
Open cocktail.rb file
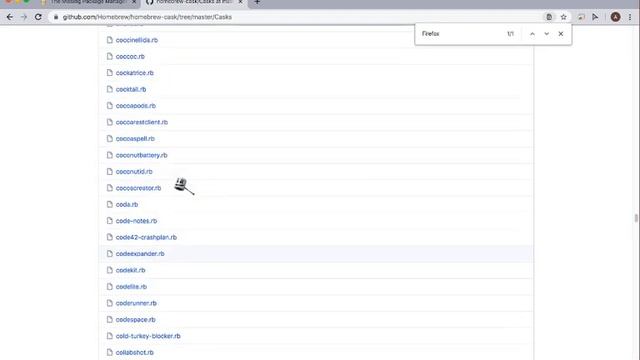(131, 89)
